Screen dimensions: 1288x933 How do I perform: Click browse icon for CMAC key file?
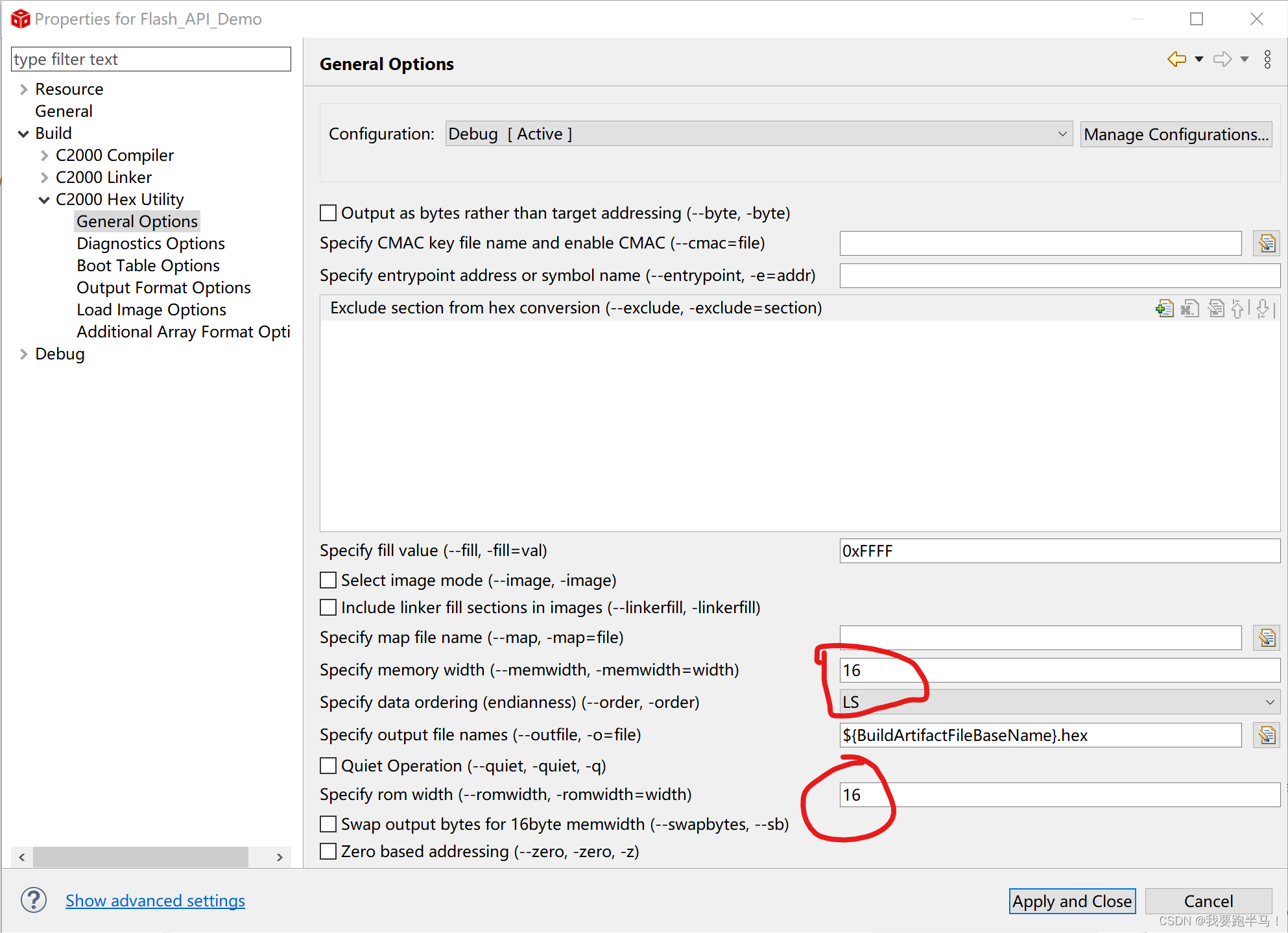1266,244
